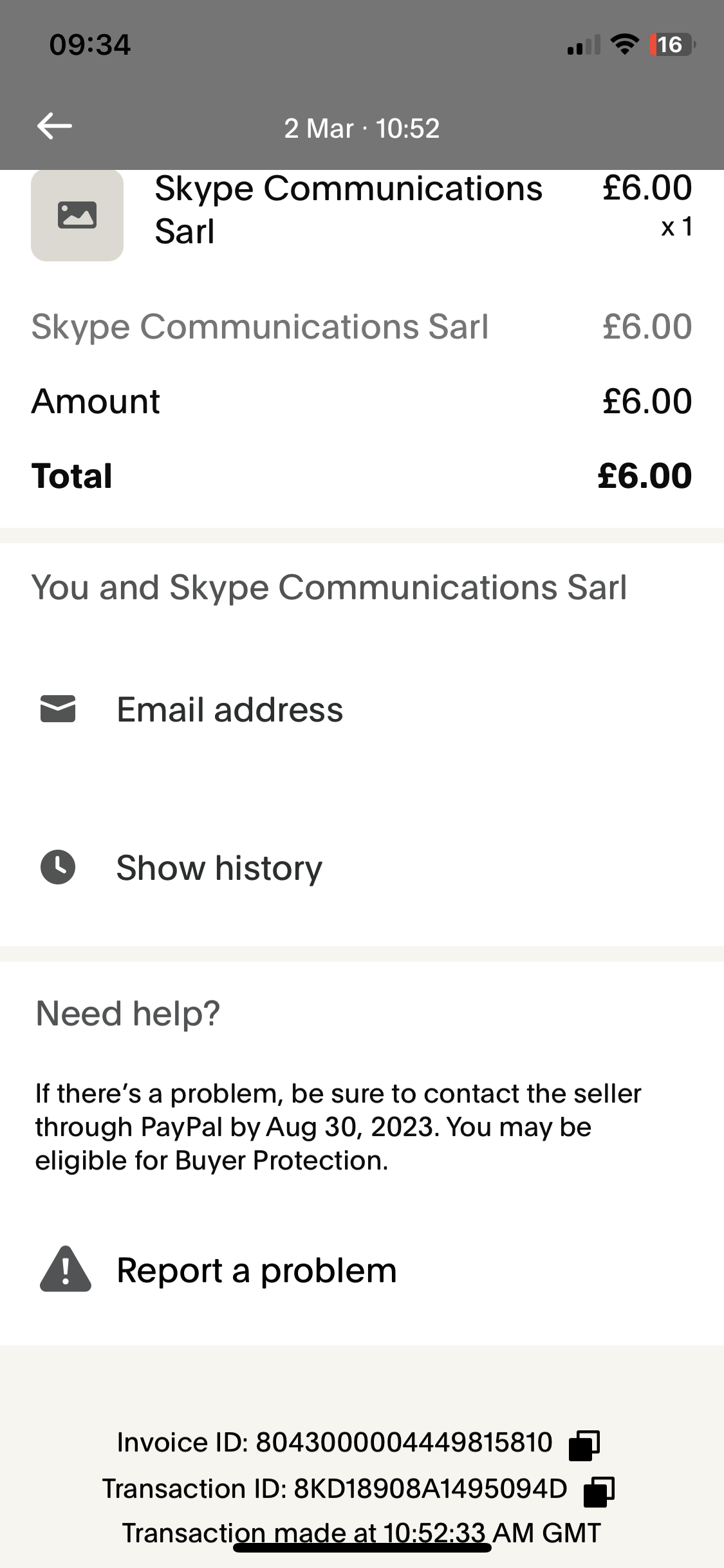Show history with Skype Communications
Screen dimensions: 724x1568
pos(219,868)
